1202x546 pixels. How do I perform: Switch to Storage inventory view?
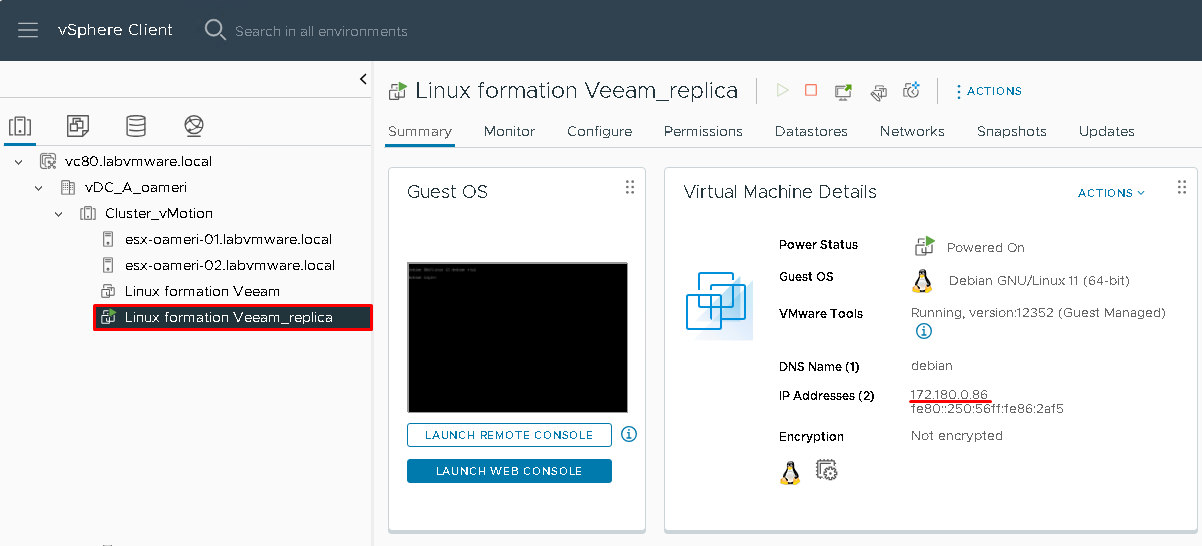[x=136, y=126]
